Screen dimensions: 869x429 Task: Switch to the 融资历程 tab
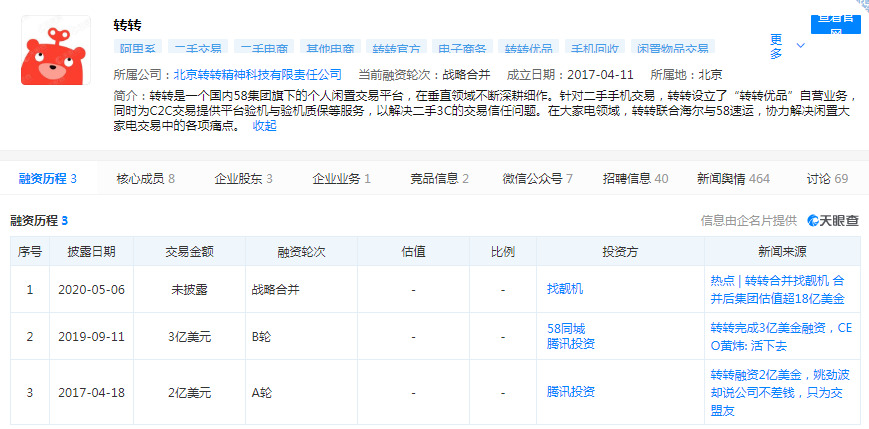48,178
